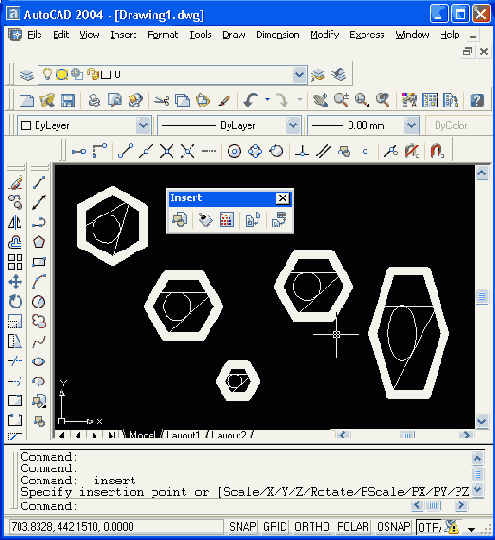This screenshot has height=540, width=495.
Task: Toggle layer lock padlock icon
Action: tap(93, 74)
